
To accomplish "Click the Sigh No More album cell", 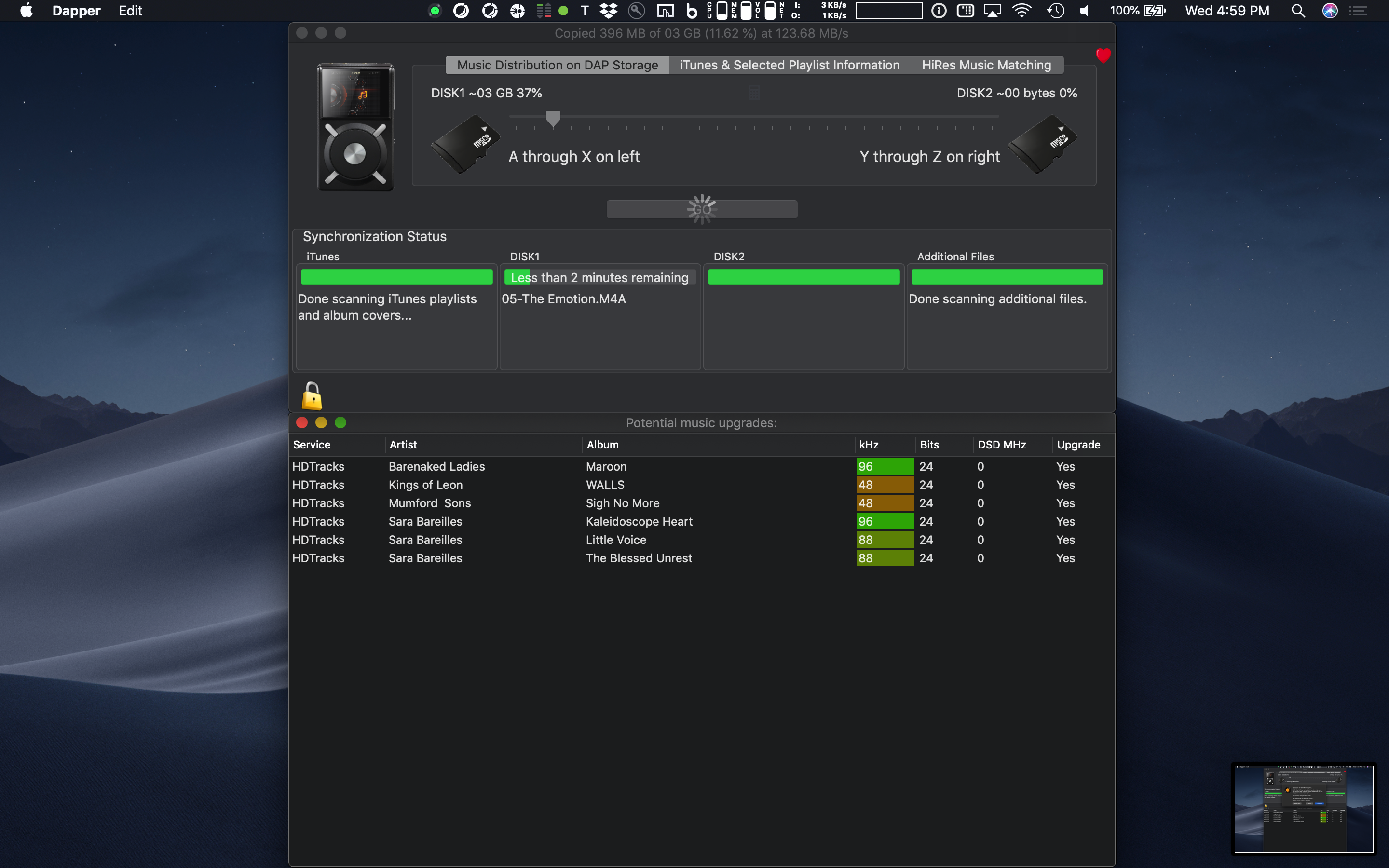I will pos(622,503).
